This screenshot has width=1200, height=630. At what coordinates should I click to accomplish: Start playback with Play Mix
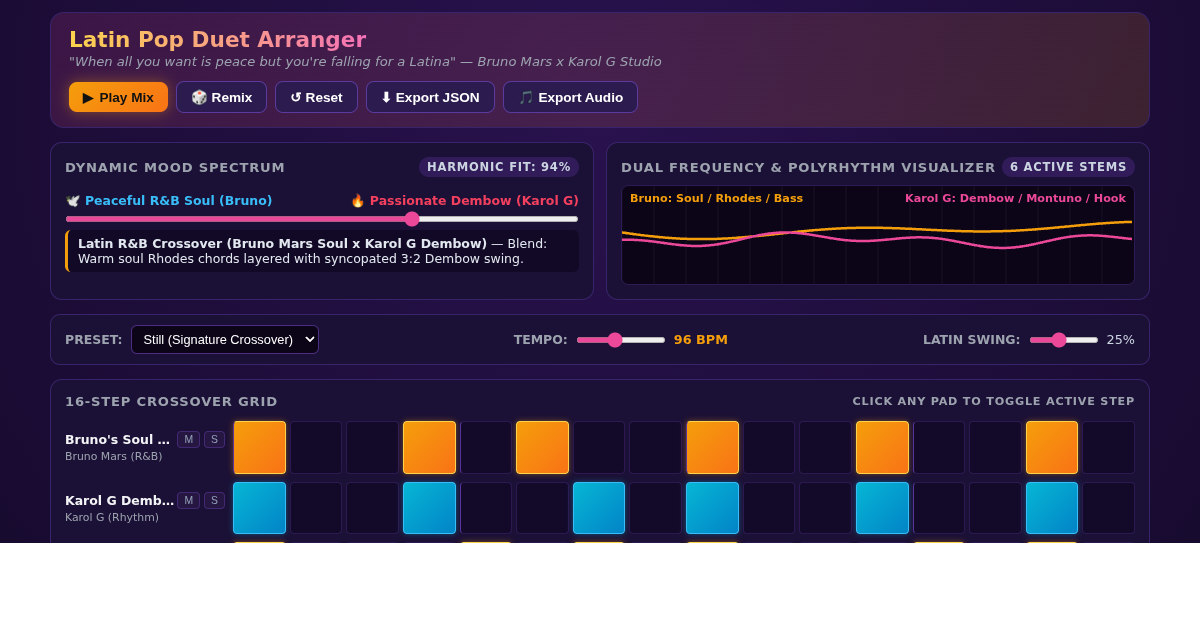(x=118, y=97)
